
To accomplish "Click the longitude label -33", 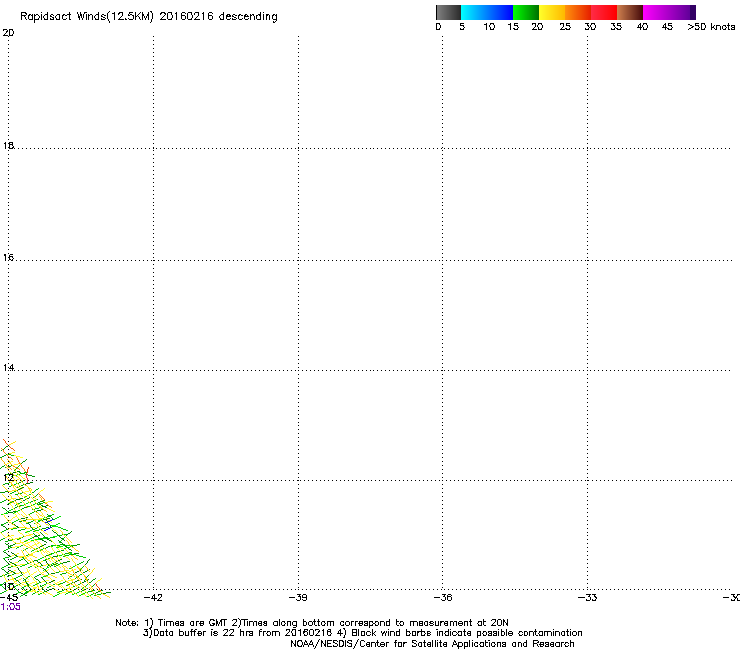I will point(587,598).
